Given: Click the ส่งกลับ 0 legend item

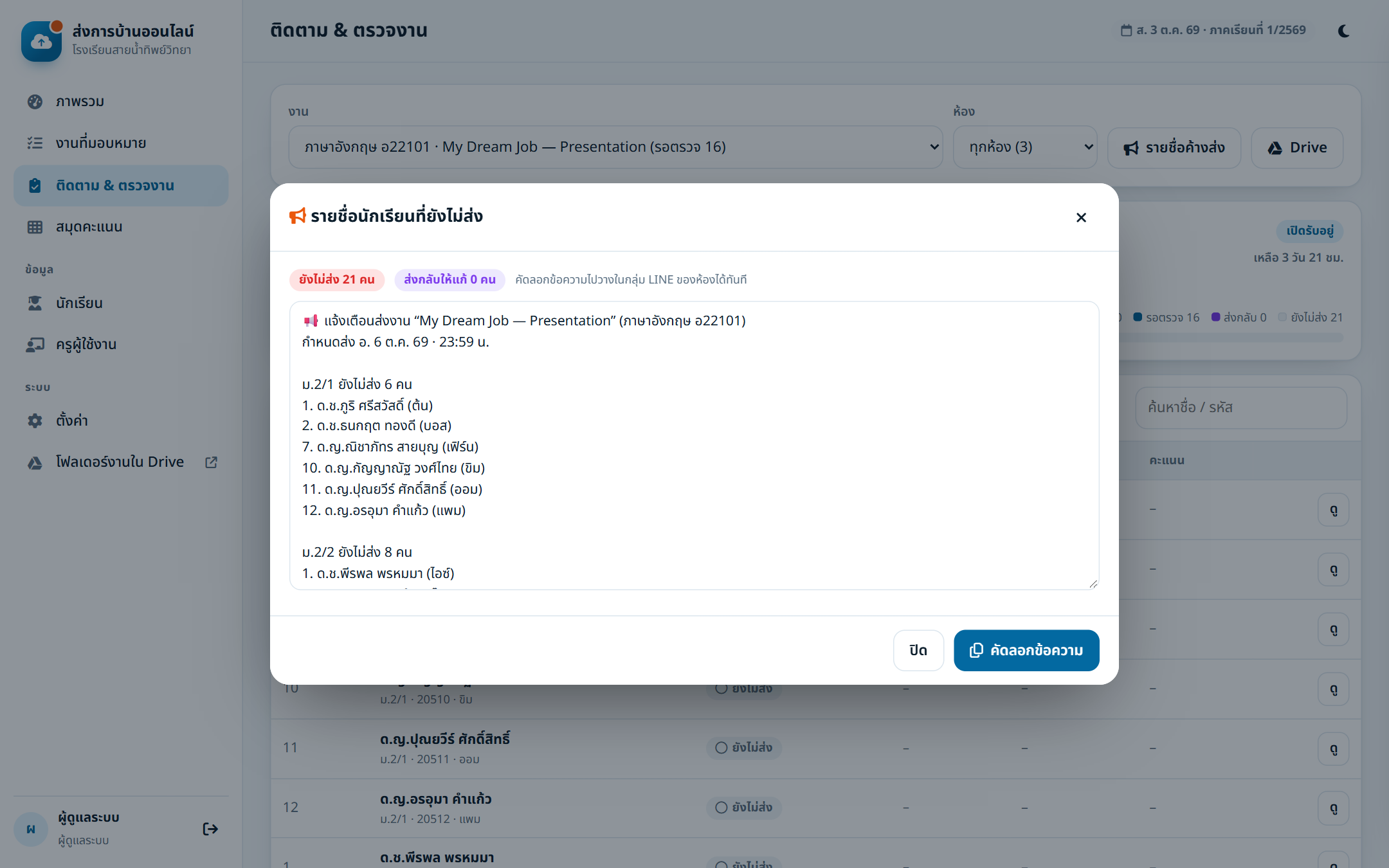Looking at the screenshot, I should (x=1239, y=317).
